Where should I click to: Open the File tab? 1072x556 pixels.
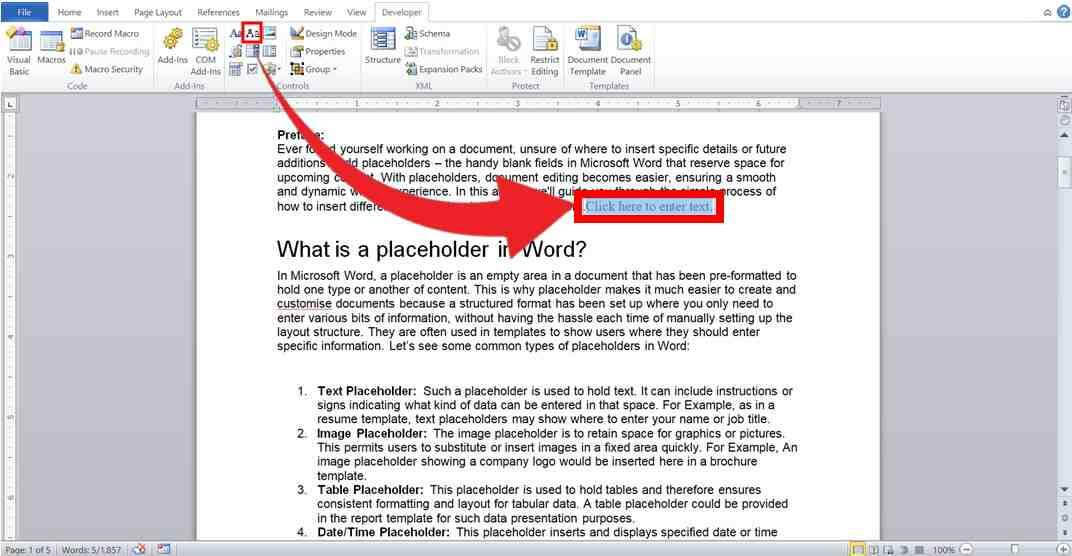coord(24,12)
